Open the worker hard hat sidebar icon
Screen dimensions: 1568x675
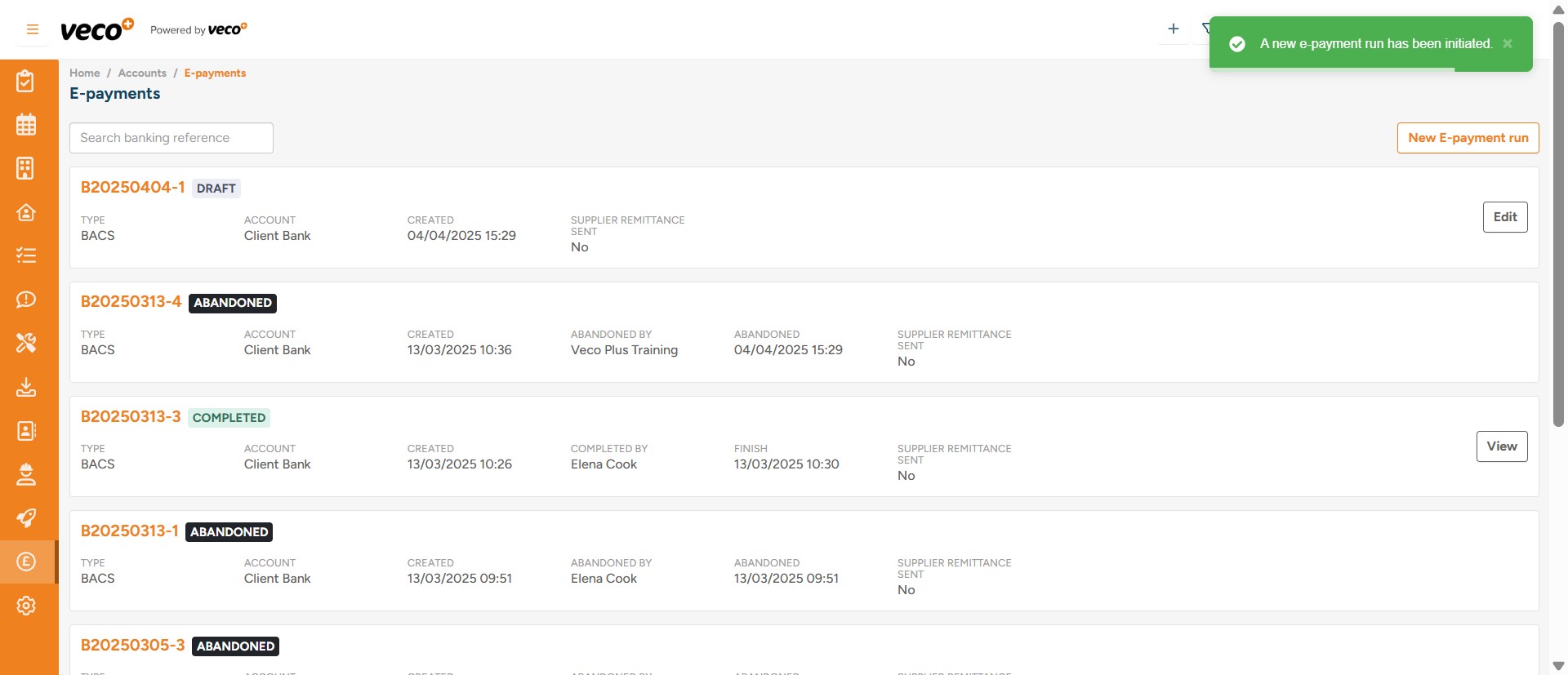click(x=26, y=474)
